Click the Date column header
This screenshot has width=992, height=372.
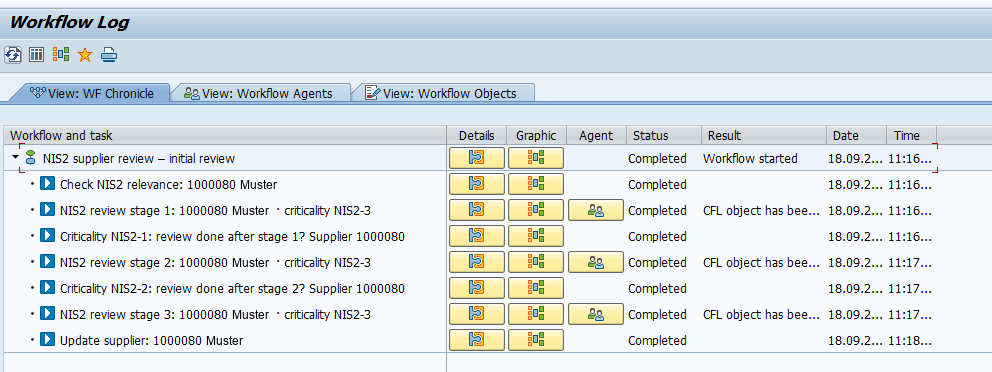pos(856,135)
